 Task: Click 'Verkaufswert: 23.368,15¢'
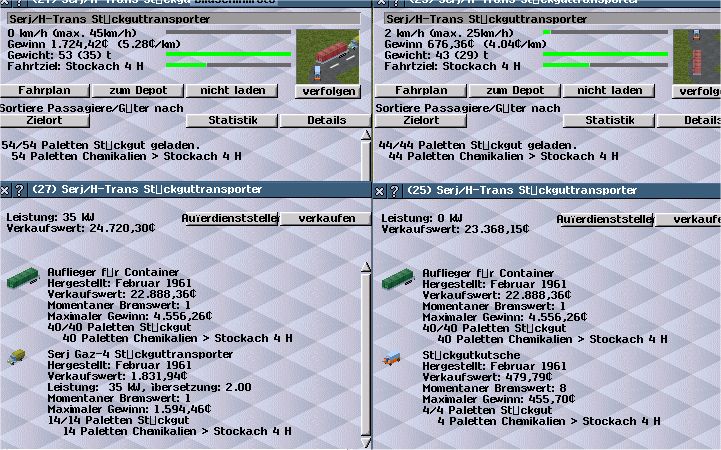[455, 229]
